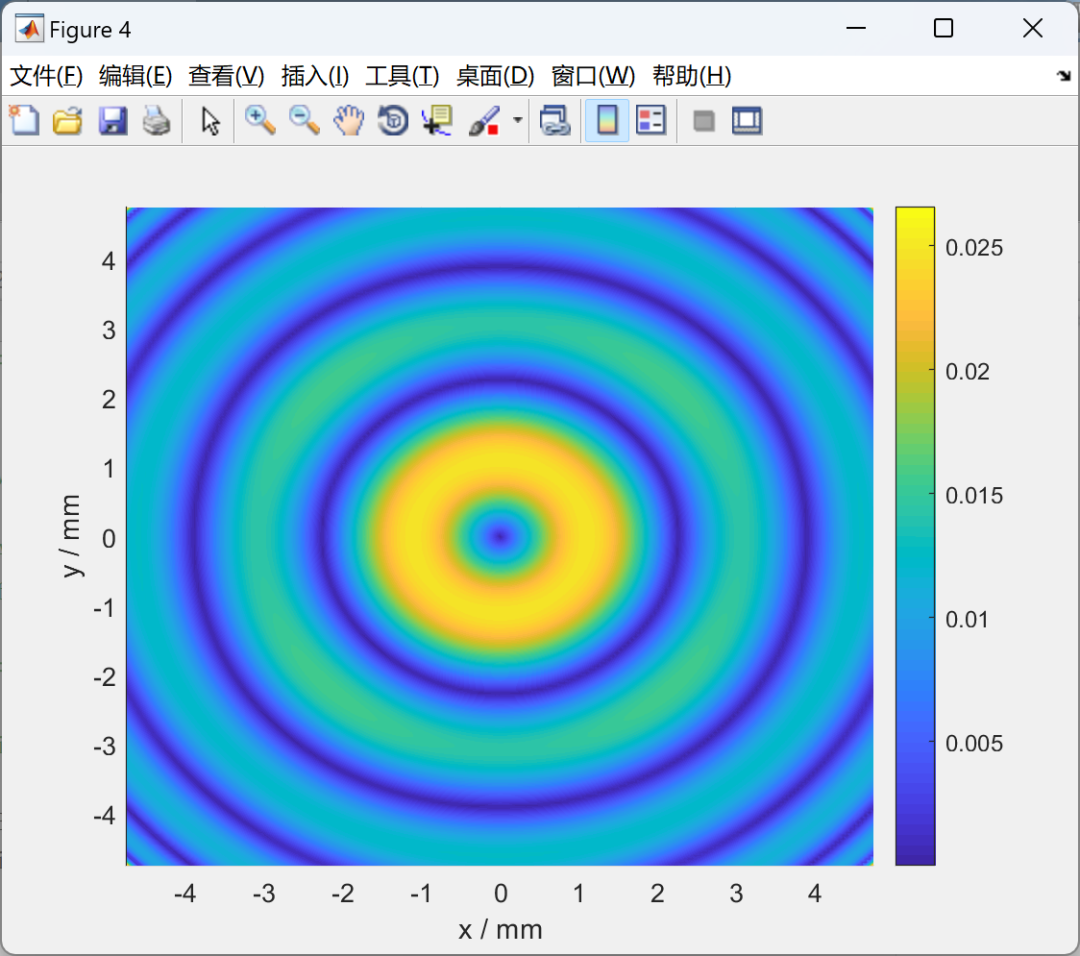Select the 'y / mm' axis label

pyautogui.click(x=71, y=537)
